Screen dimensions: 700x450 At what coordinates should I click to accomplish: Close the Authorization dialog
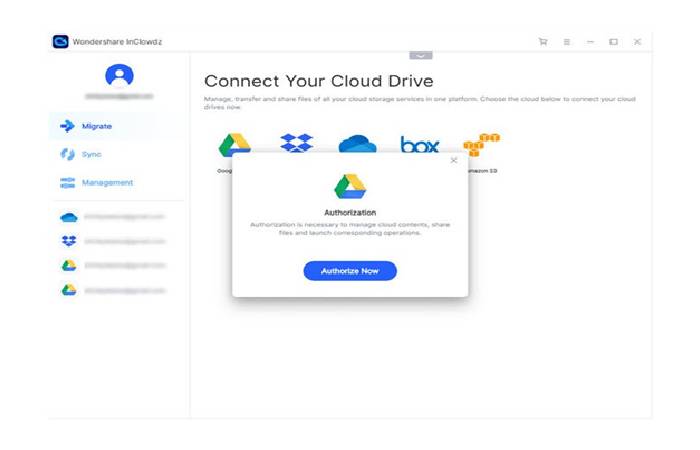454,160
